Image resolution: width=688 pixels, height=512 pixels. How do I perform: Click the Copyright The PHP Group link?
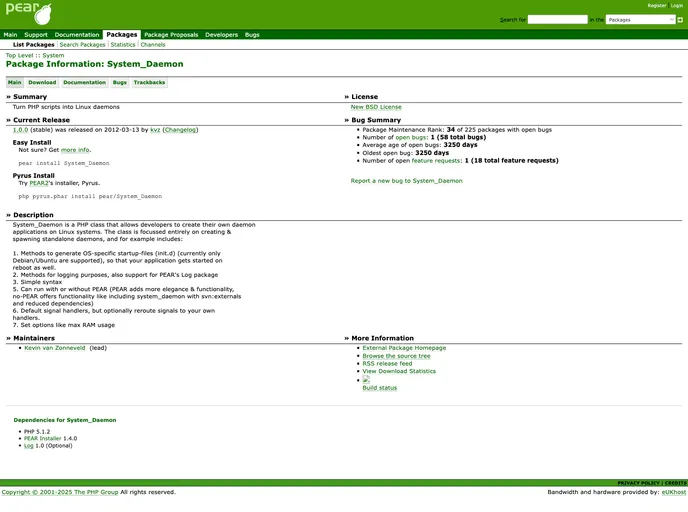(x=60, y=492)
